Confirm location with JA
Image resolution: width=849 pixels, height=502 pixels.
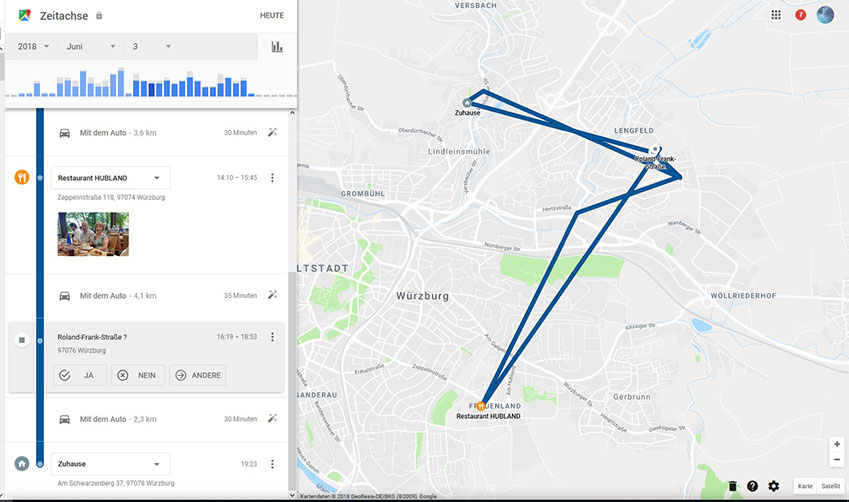coord(80,375)
